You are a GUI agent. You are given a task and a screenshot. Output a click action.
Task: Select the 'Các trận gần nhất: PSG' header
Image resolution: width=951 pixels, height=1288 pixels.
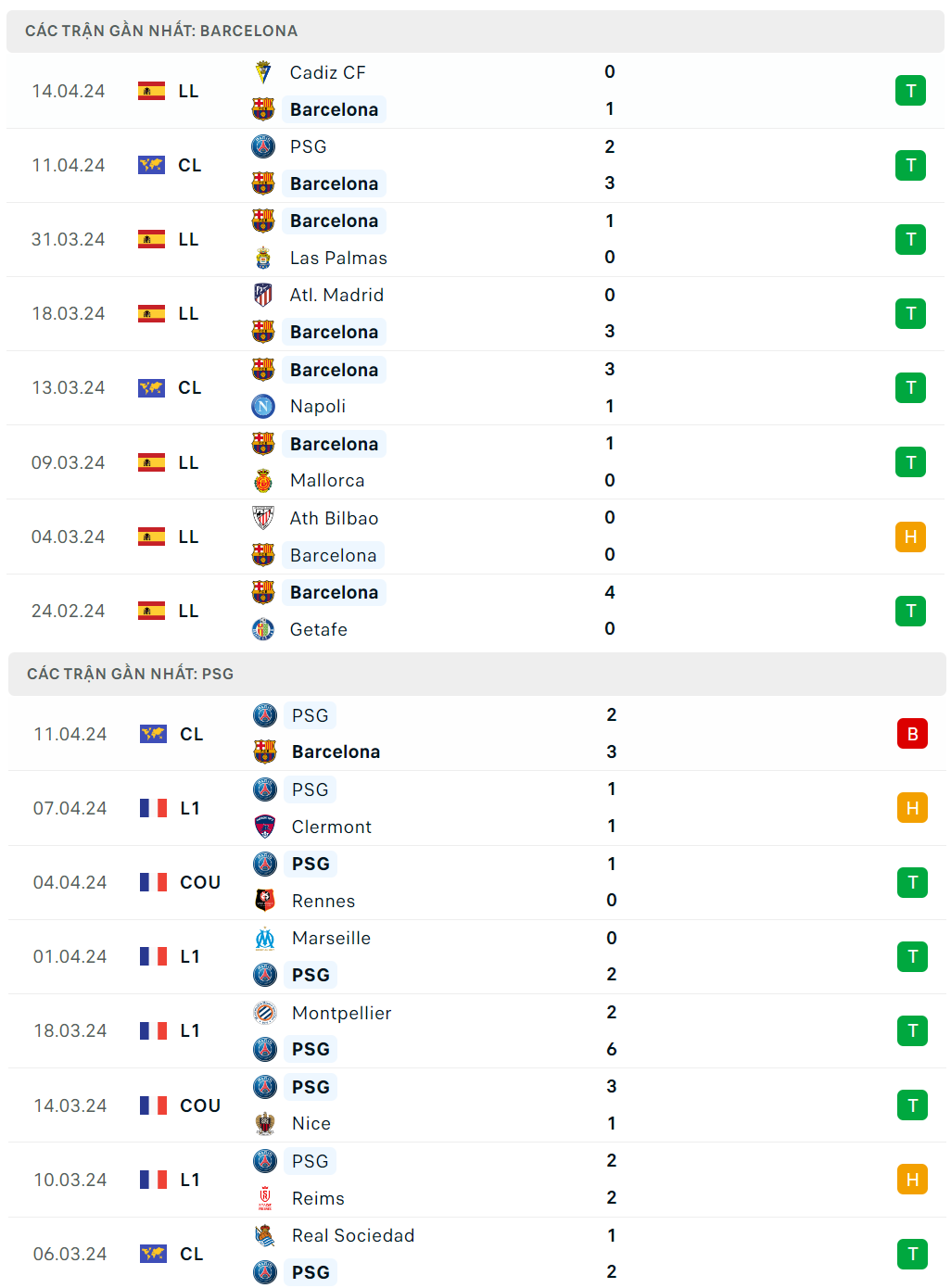(130, 674)
